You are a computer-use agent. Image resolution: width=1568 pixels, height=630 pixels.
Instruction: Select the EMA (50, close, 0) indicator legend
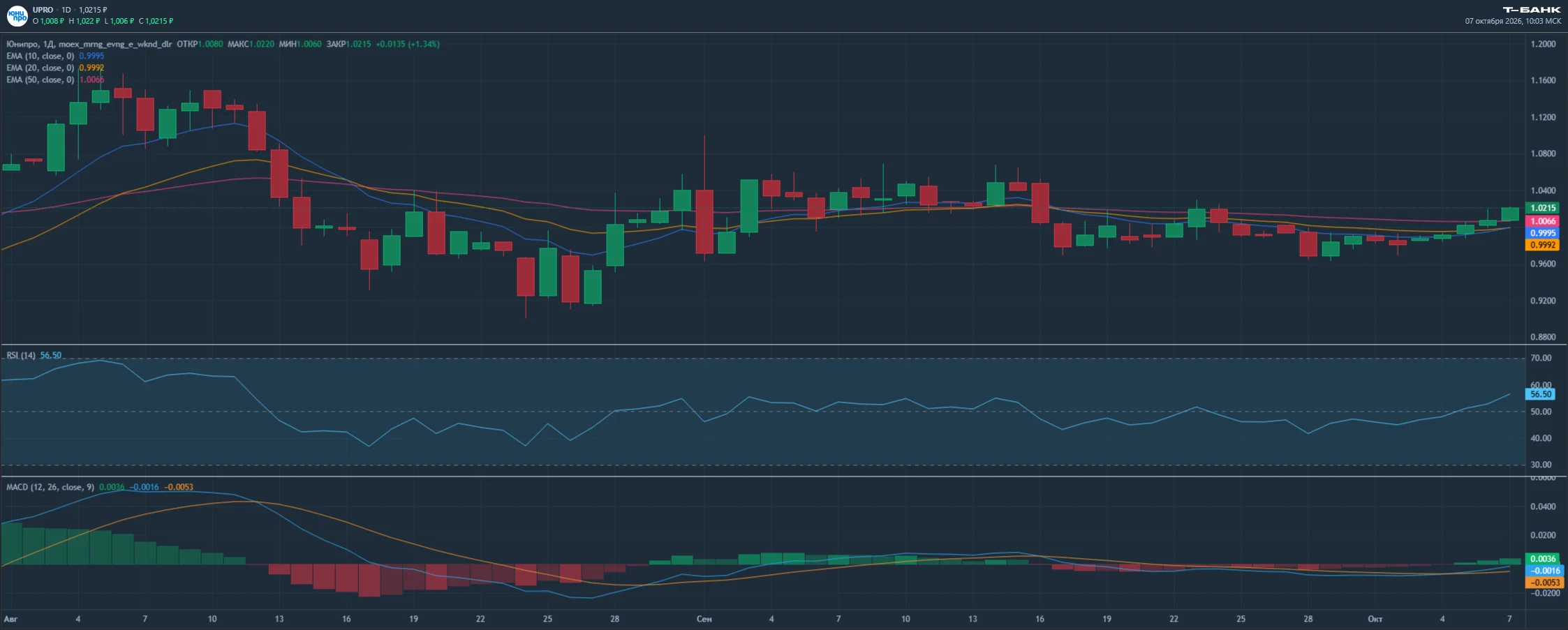coord(40,80)
